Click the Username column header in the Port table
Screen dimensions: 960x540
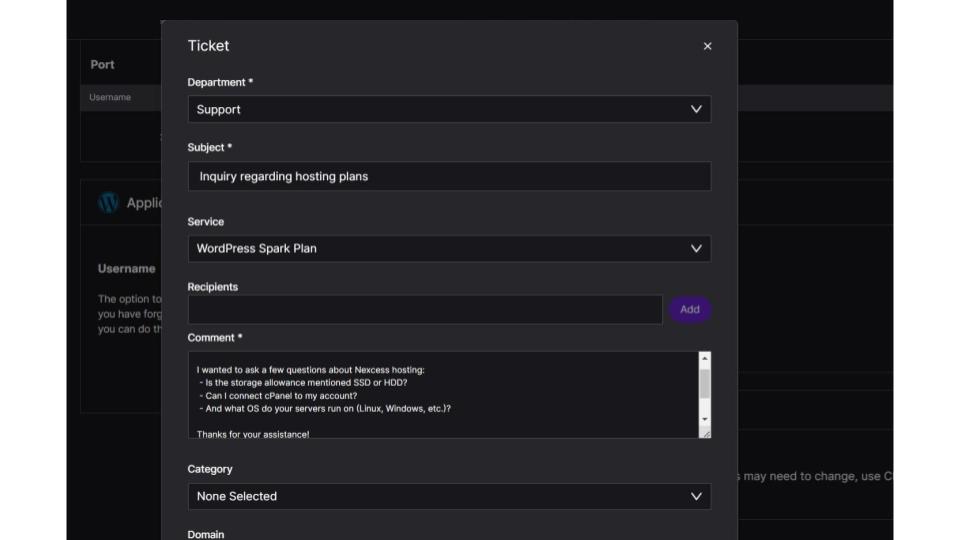click(x=110, y=97)
